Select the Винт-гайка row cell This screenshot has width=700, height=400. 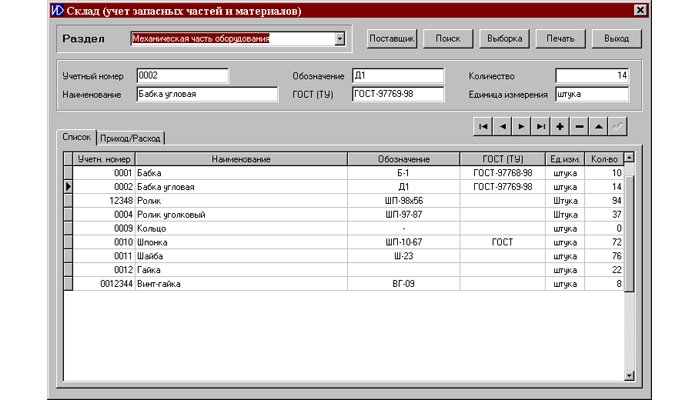(x=241, y=283)
